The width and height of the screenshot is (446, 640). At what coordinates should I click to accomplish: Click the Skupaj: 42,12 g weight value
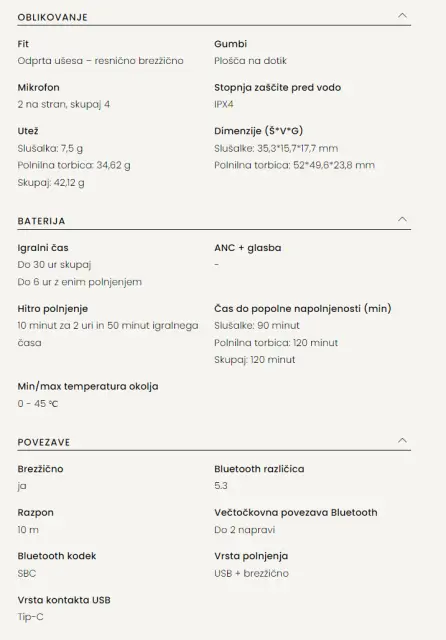point(51,182)
